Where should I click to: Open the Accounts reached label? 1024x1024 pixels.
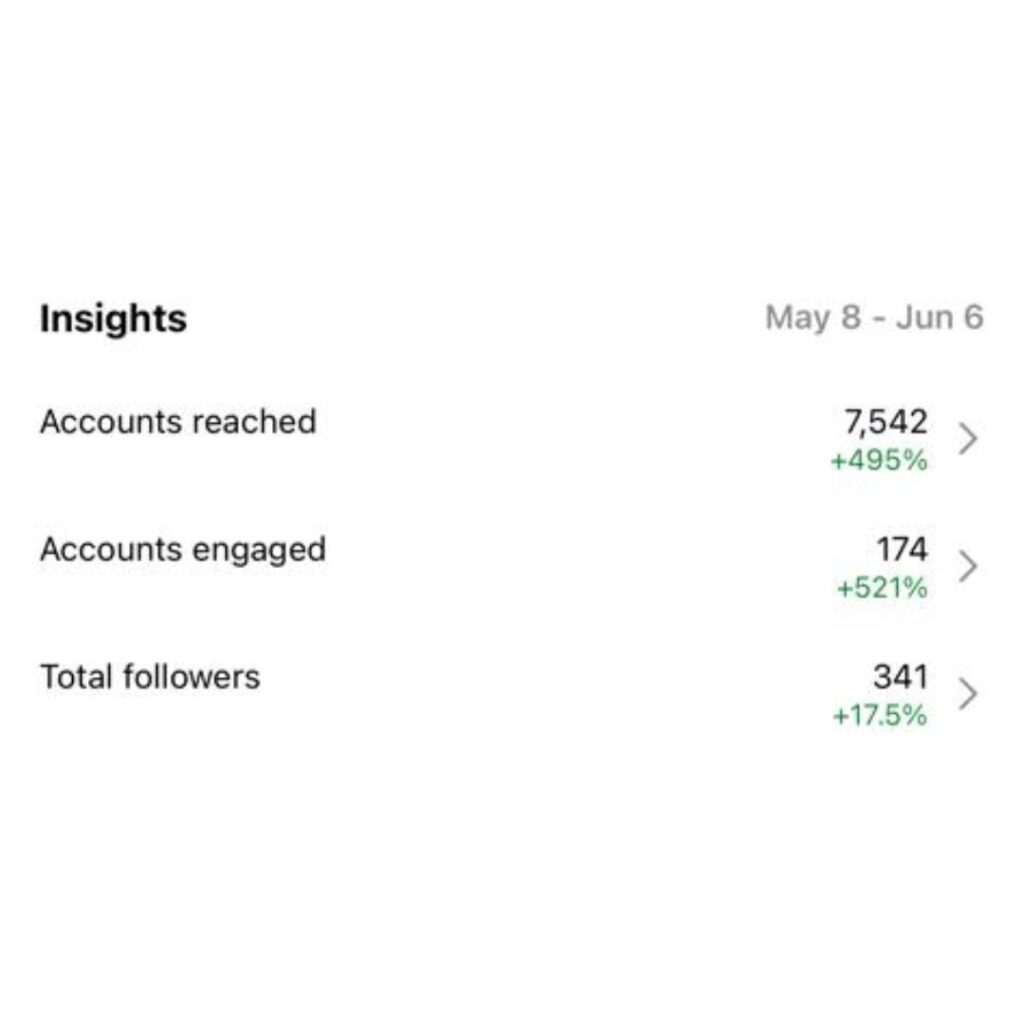click(x=178, y=422)
